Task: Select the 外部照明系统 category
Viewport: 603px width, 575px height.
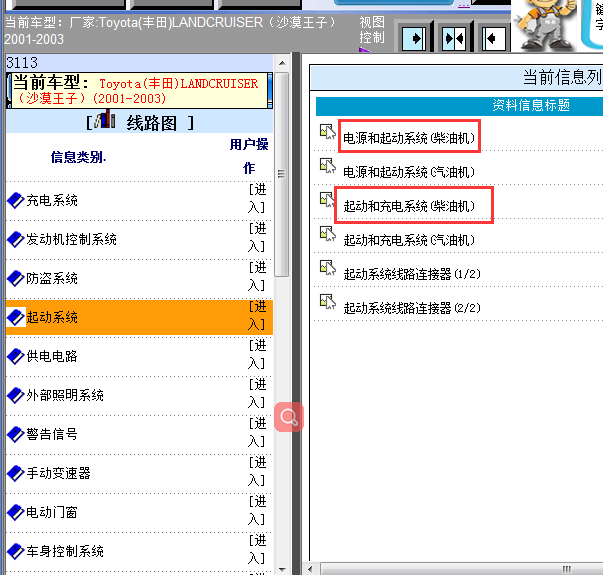Action: click(x=65, y=395)
